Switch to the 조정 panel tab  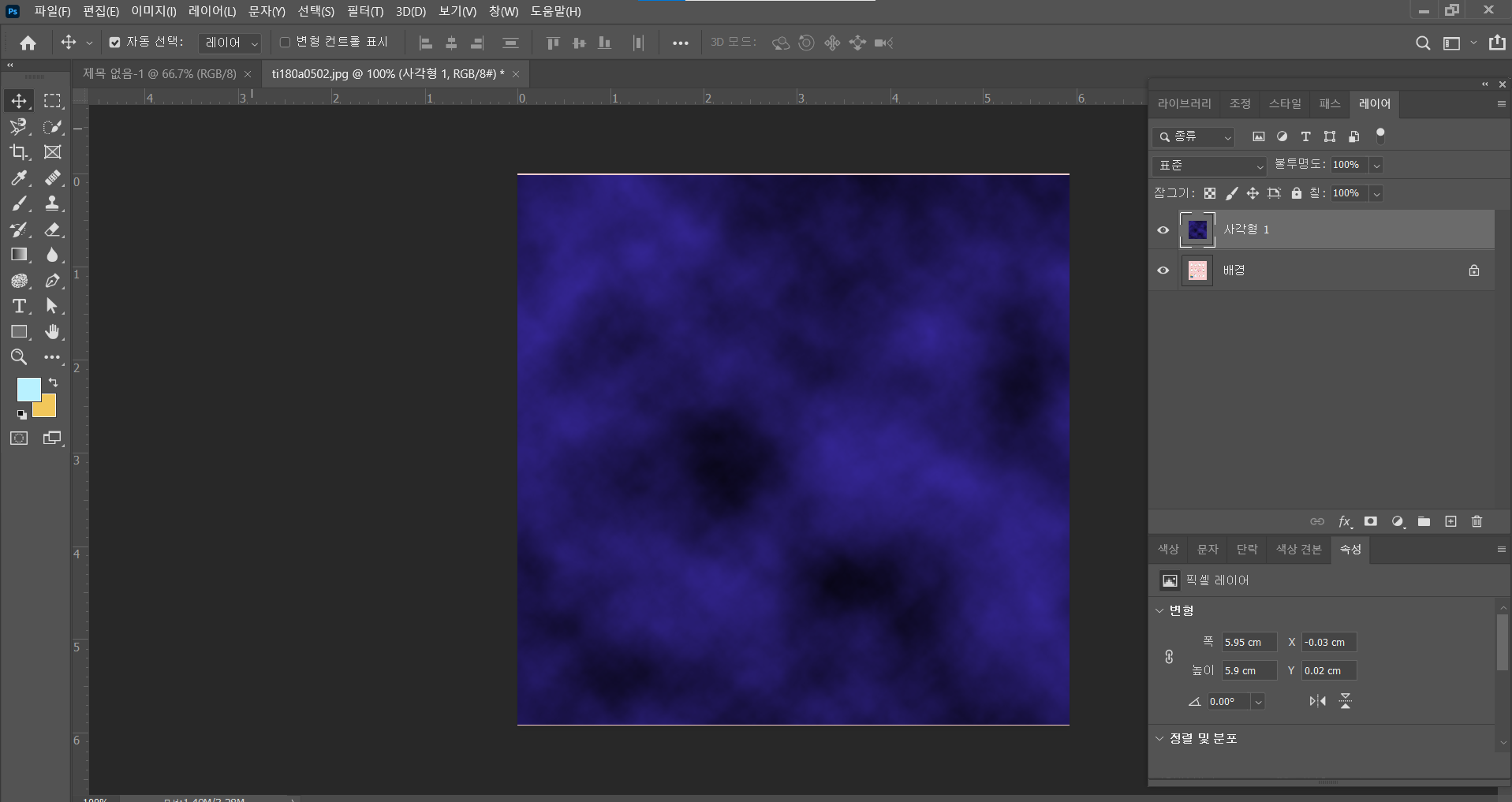(1240, 104)
